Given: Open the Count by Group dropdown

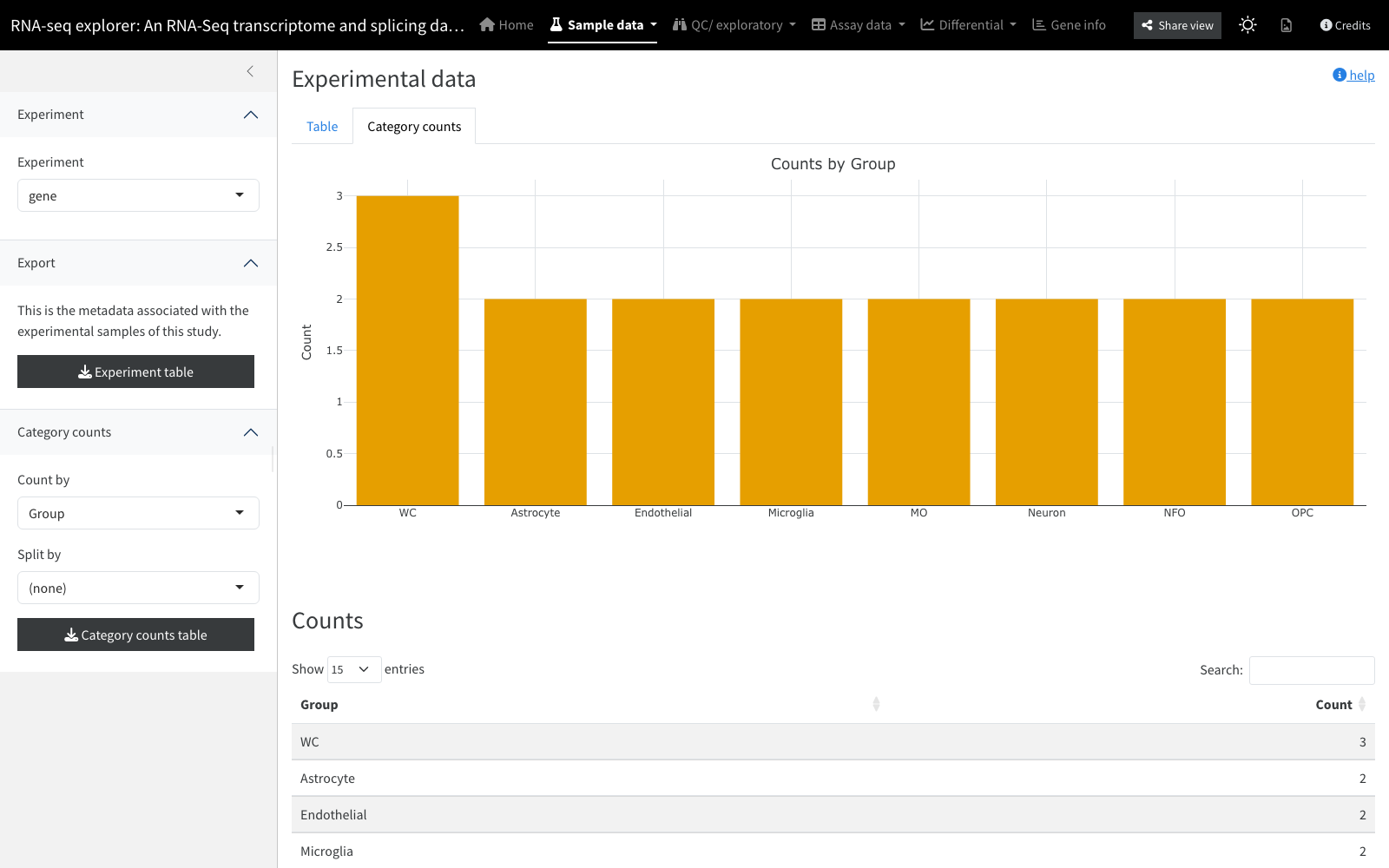Looking at the screenshot, I should tap(138, 513).
